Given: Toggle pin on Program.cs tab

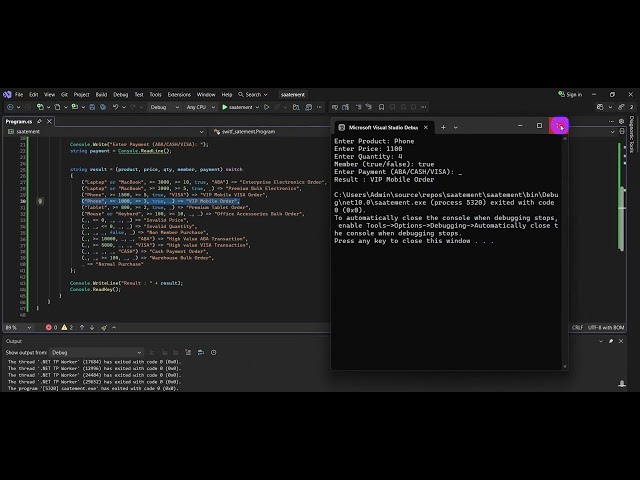Looking at the screenshot, I should pyautogui.click(x=40, y=121).
